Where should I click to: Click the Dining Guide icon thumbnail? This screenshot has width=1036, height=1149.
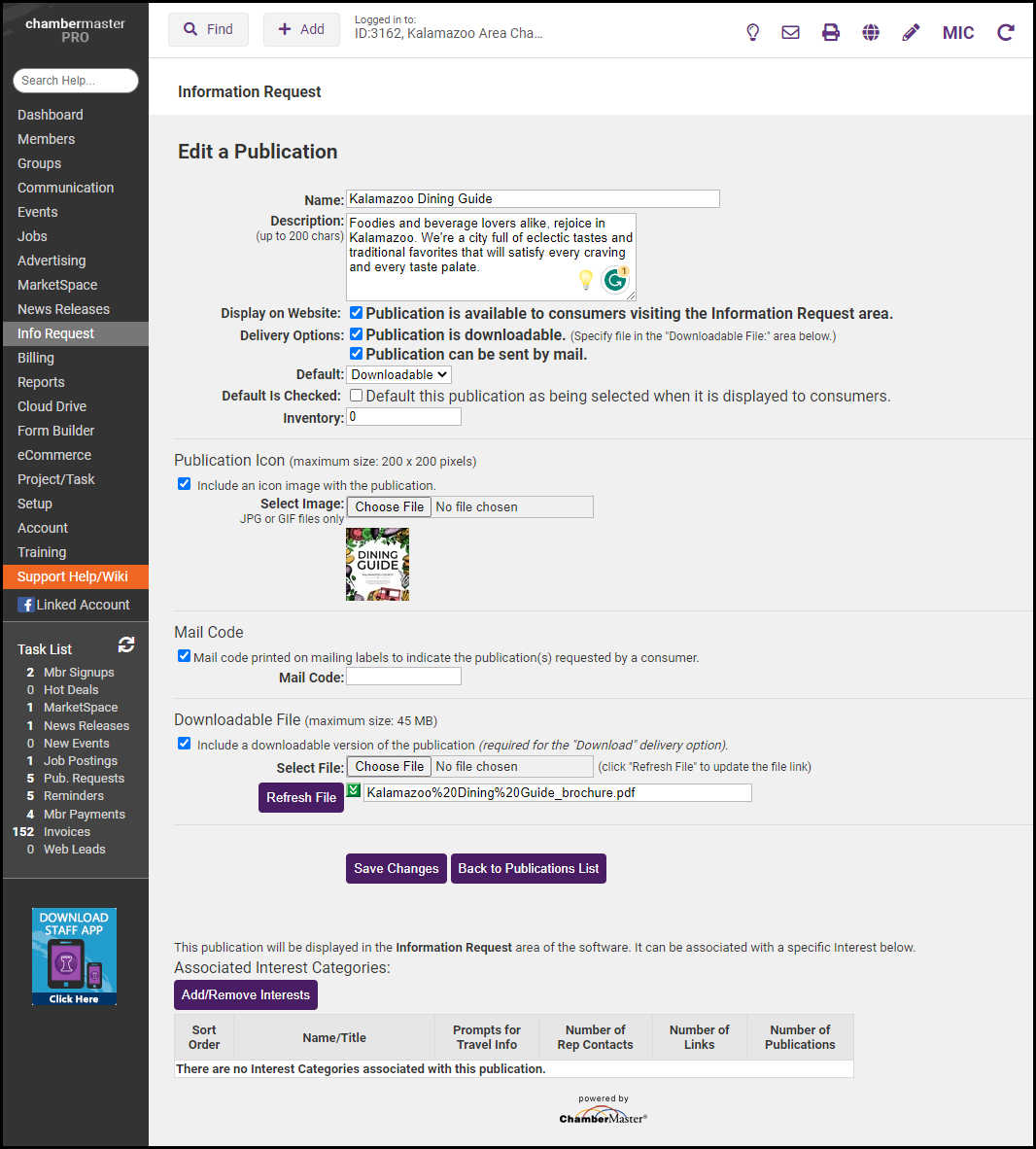click(x=377, y=564)
